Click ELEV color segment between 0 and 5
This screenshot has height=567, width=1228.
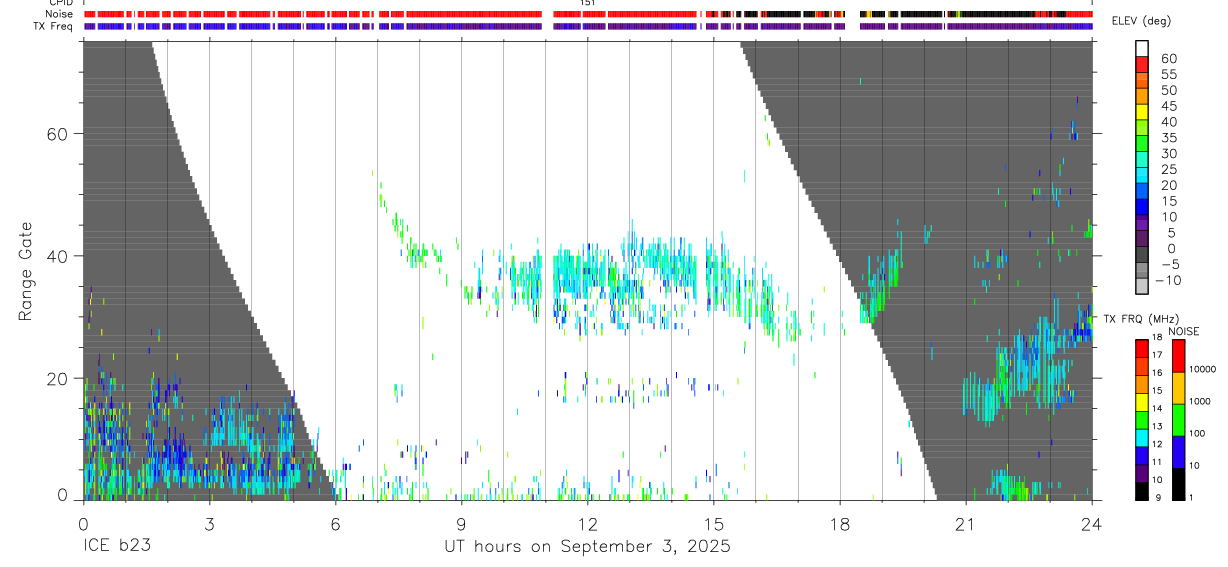1142,237
